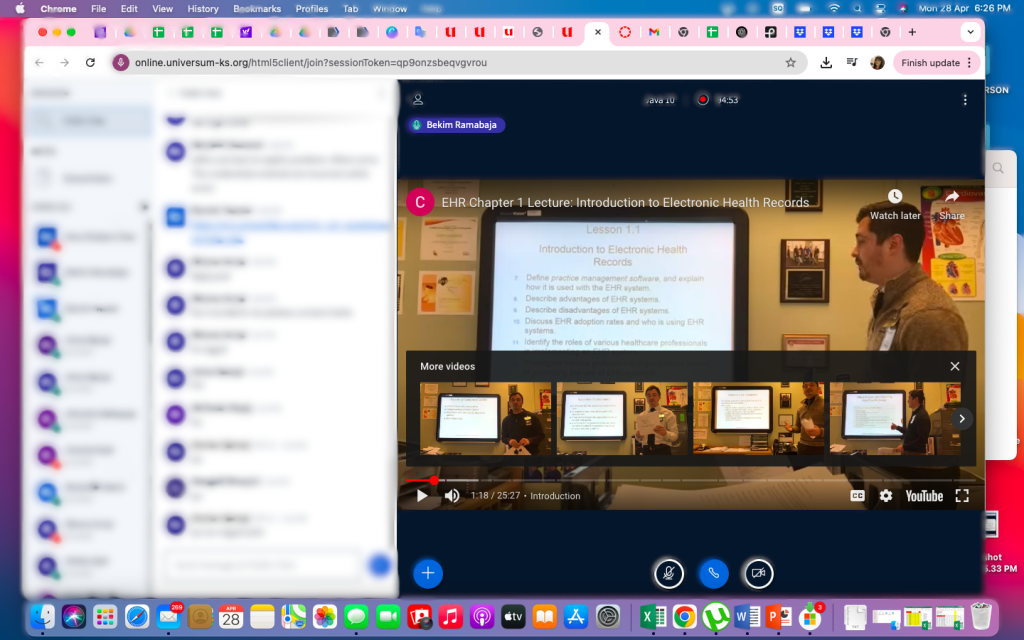This screenshot has width=1024, height=640.
Task: Click Bekim Ramabaja presenter label
Action: tap(456, 125)
